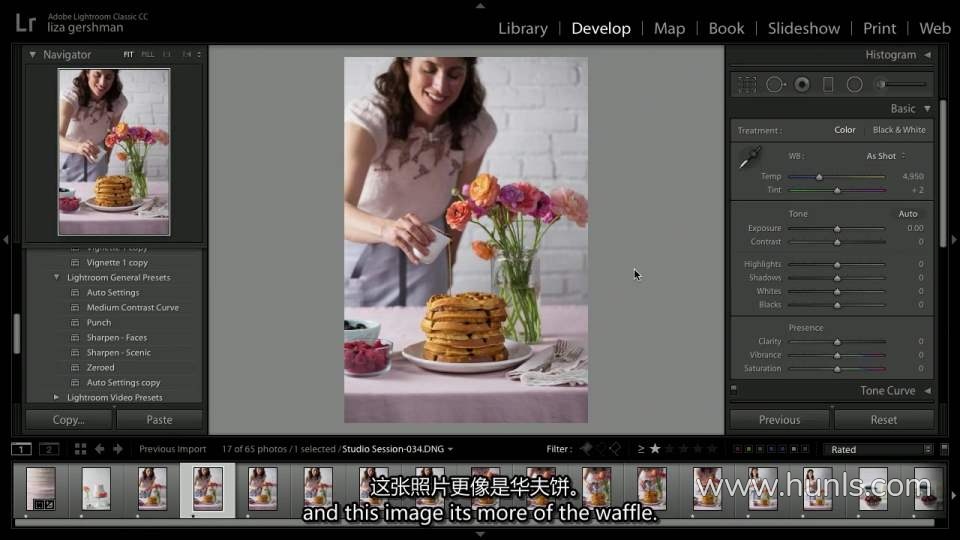The width and height of the screenshot is (960, 540).
Task: Select the Graduated Filter tool
Action: pyautogui.click(x=828, y=85)
